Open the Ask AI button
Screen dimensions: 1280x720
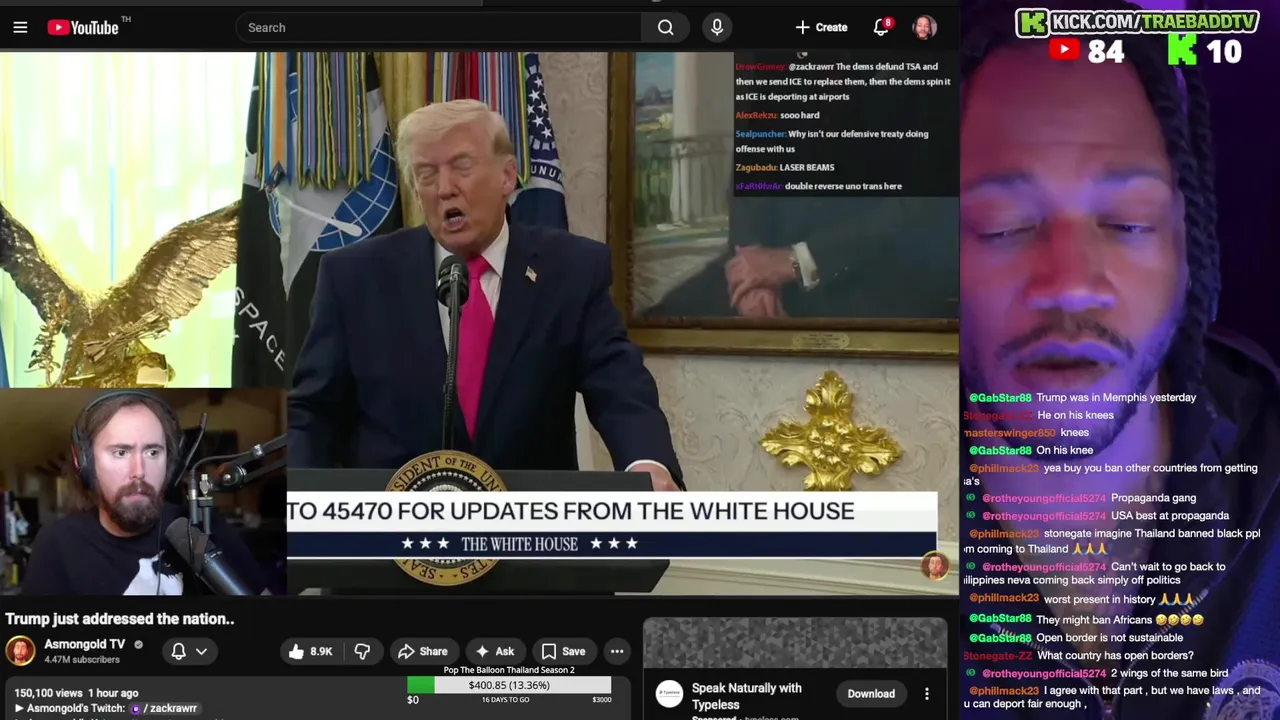click(x=495, y=651)
